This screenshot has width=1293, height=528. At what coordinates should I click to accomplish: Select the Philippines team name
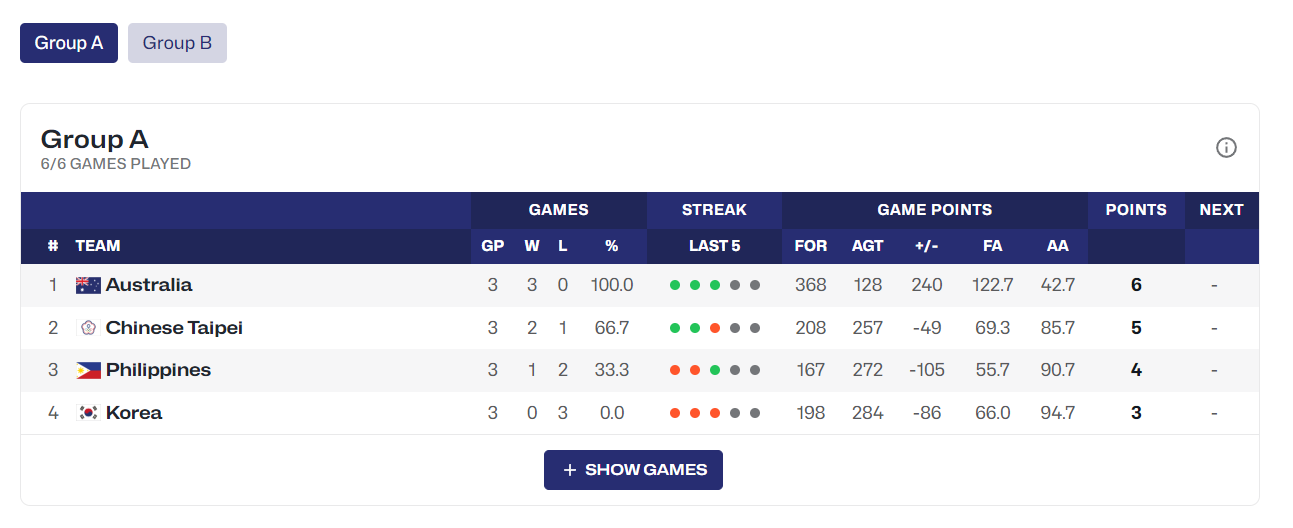point(158,370)
